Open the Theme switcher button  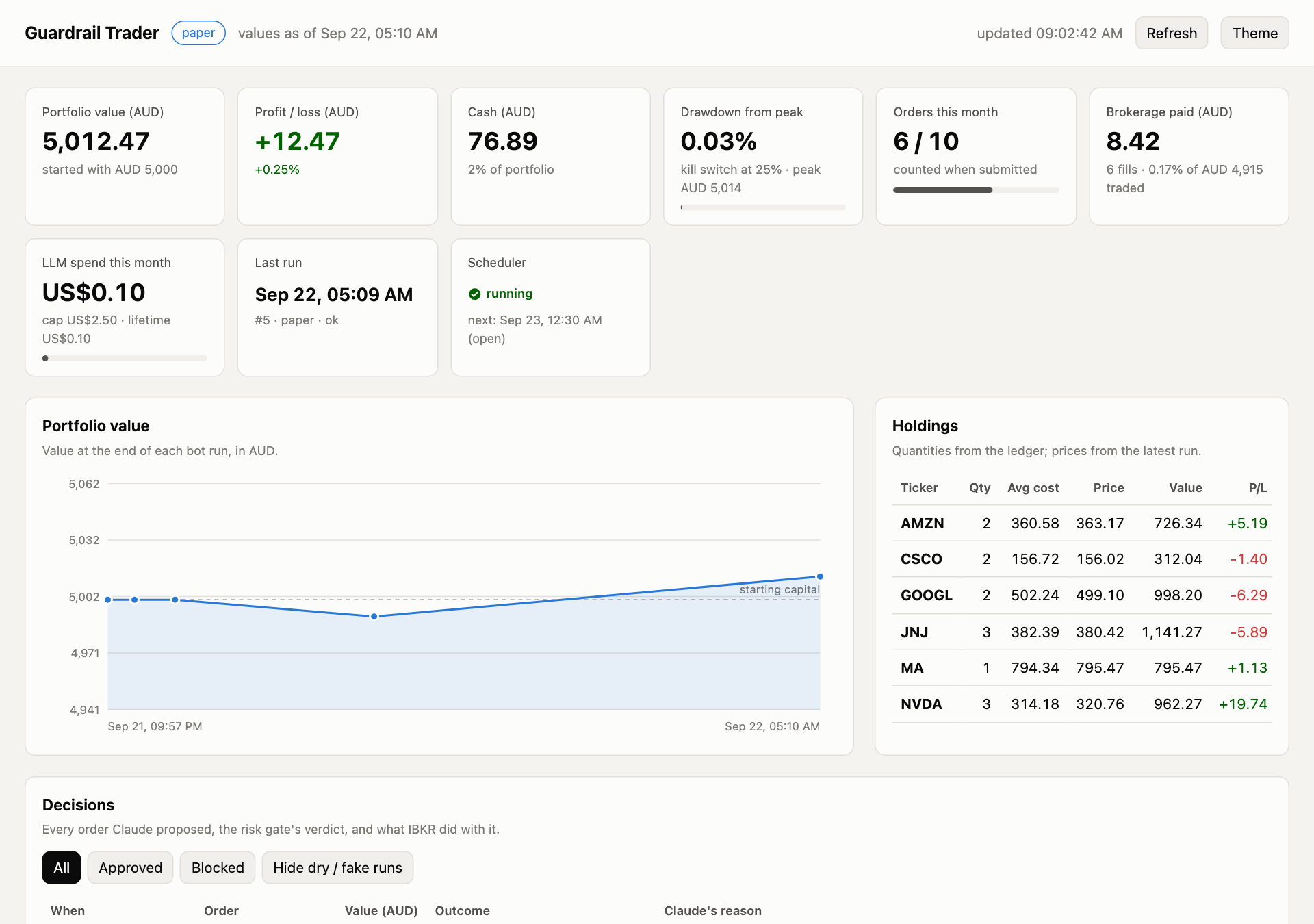(1254, 33)
